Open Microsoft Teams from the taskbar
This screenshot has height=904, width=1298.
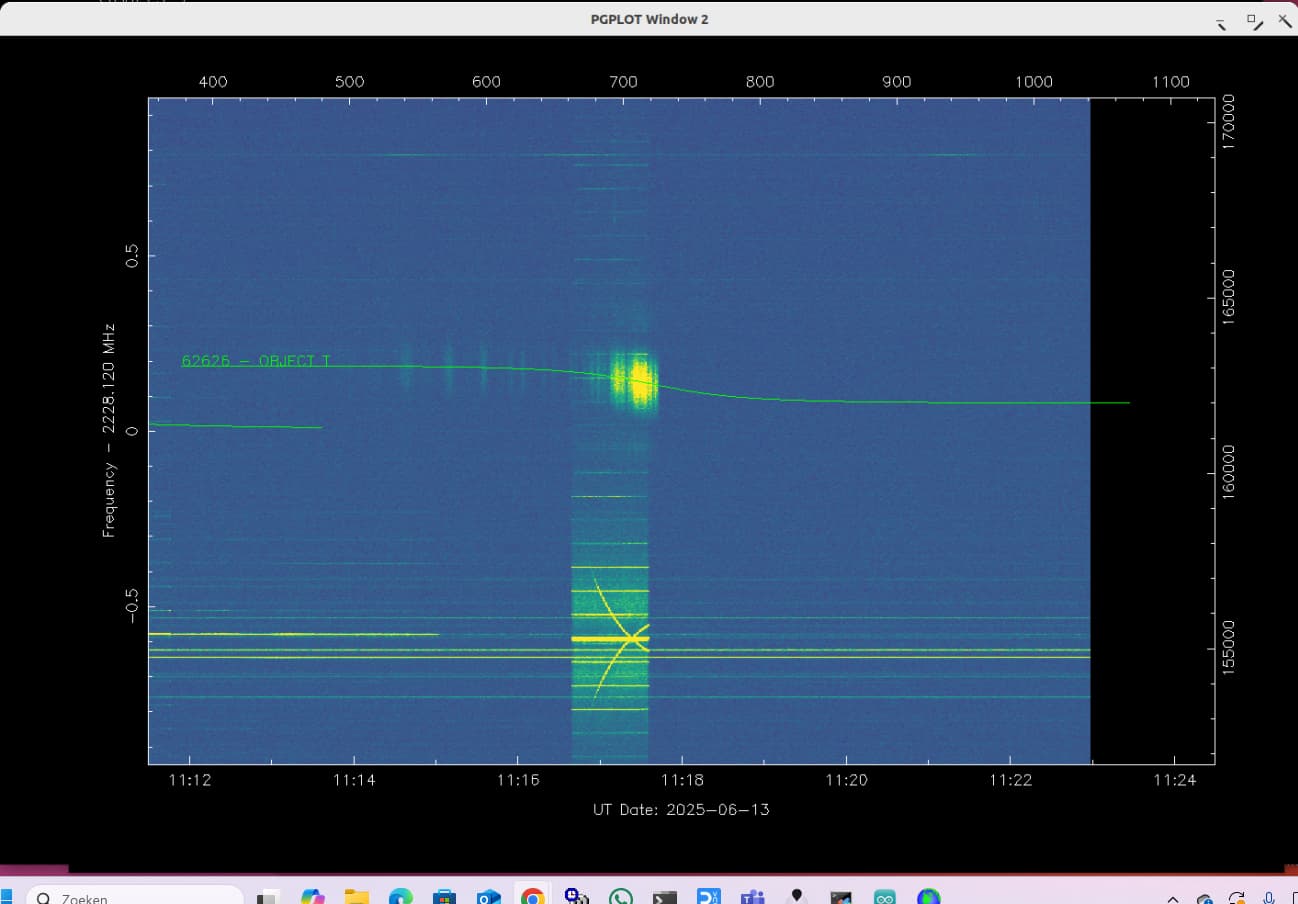pos(753,897)
